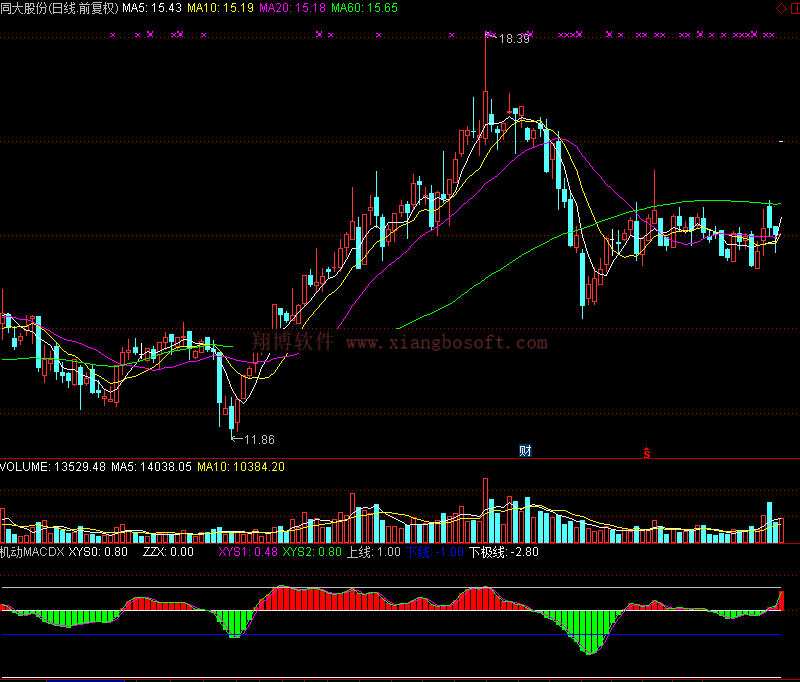Click the VOLUME: 13529.48 label
This screenshot has width=800, height=682.
(x=53, y=467)
